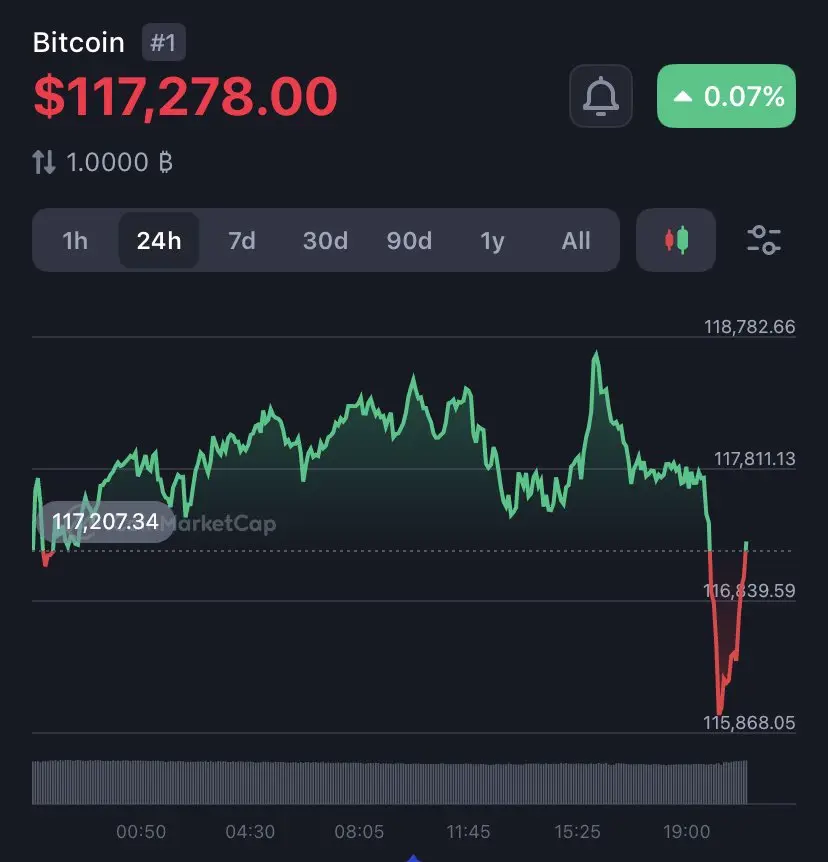Select the 1h time range
The image size is (828, 862).
coord(75,240)
